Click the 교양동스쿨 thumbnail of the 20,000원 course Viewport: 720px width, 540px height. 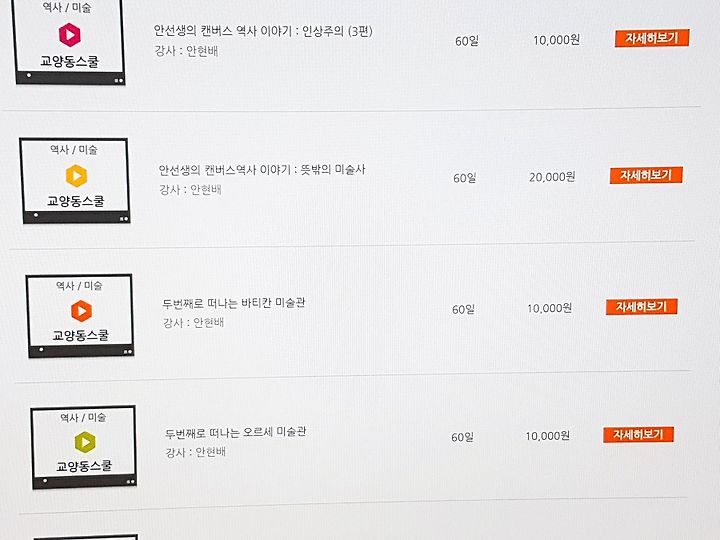(75, 181)
